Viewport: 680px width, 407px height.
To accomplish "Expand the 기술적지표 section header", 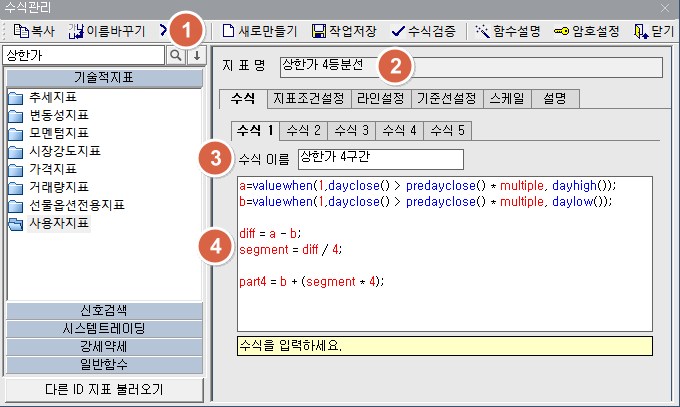I will [104, 78].
